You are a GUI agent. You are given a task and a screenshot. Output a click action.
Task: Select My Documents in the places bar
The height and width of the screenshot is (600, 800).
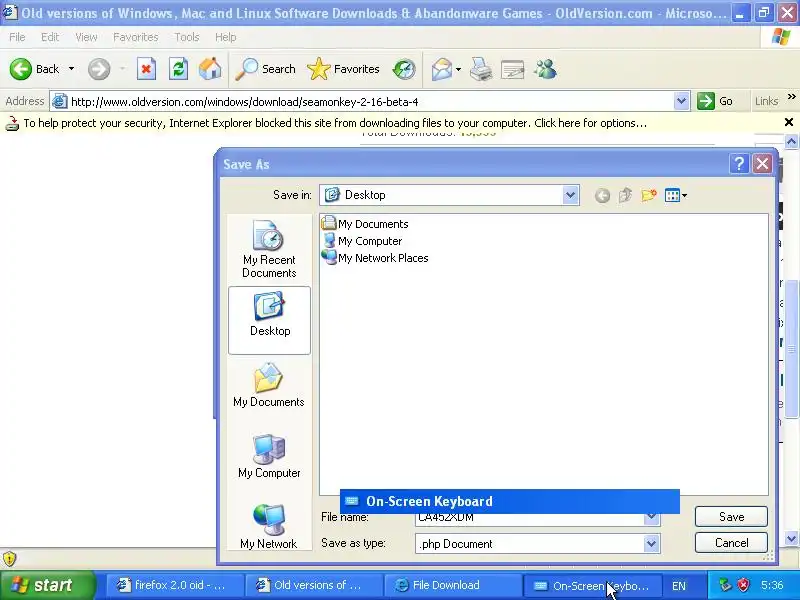[269, 385]
